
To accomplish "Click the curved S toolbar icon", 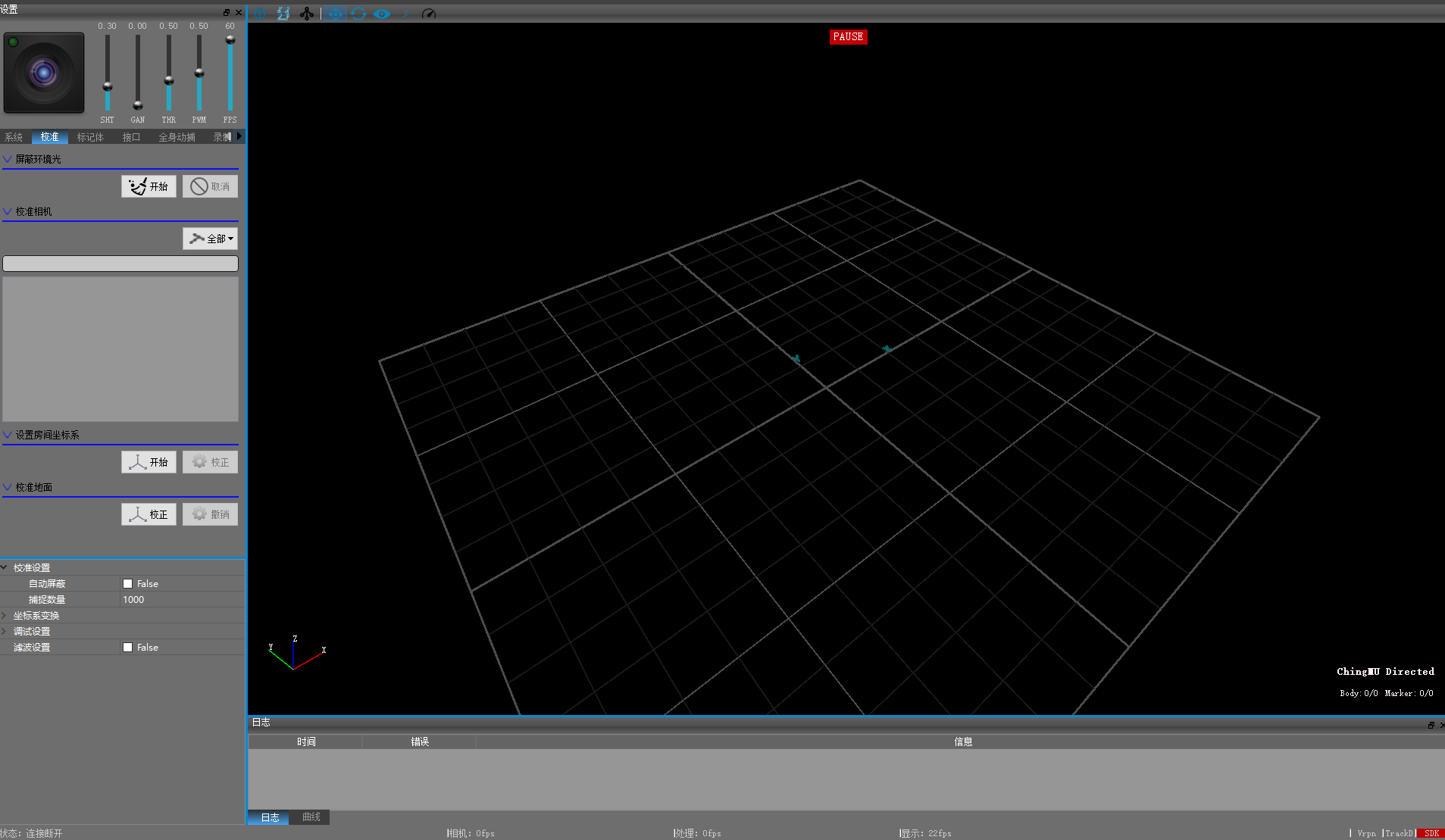I will point(405,14).
